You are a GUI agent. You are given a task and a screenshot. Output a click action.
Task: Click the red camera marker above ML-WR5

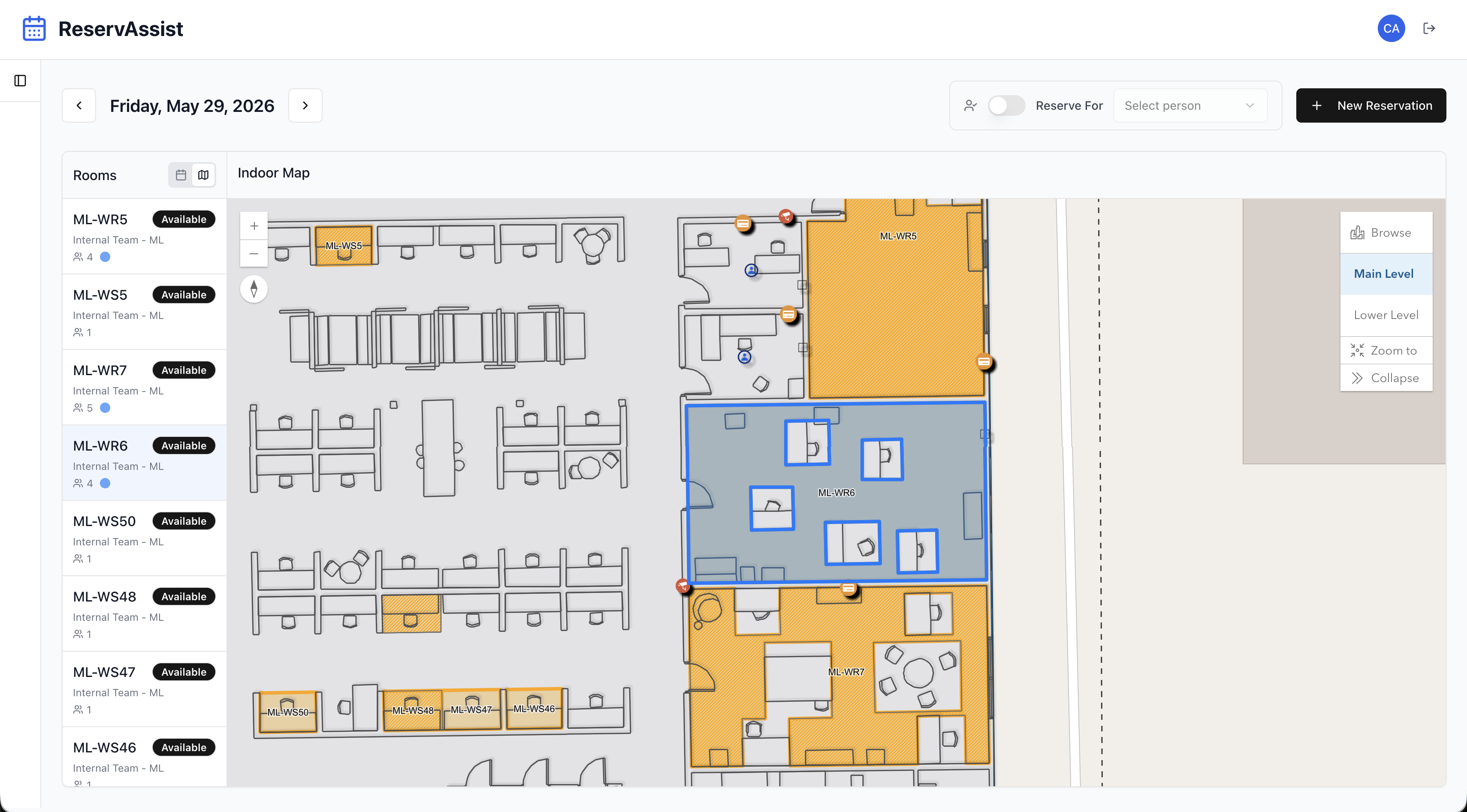[786, 216]
